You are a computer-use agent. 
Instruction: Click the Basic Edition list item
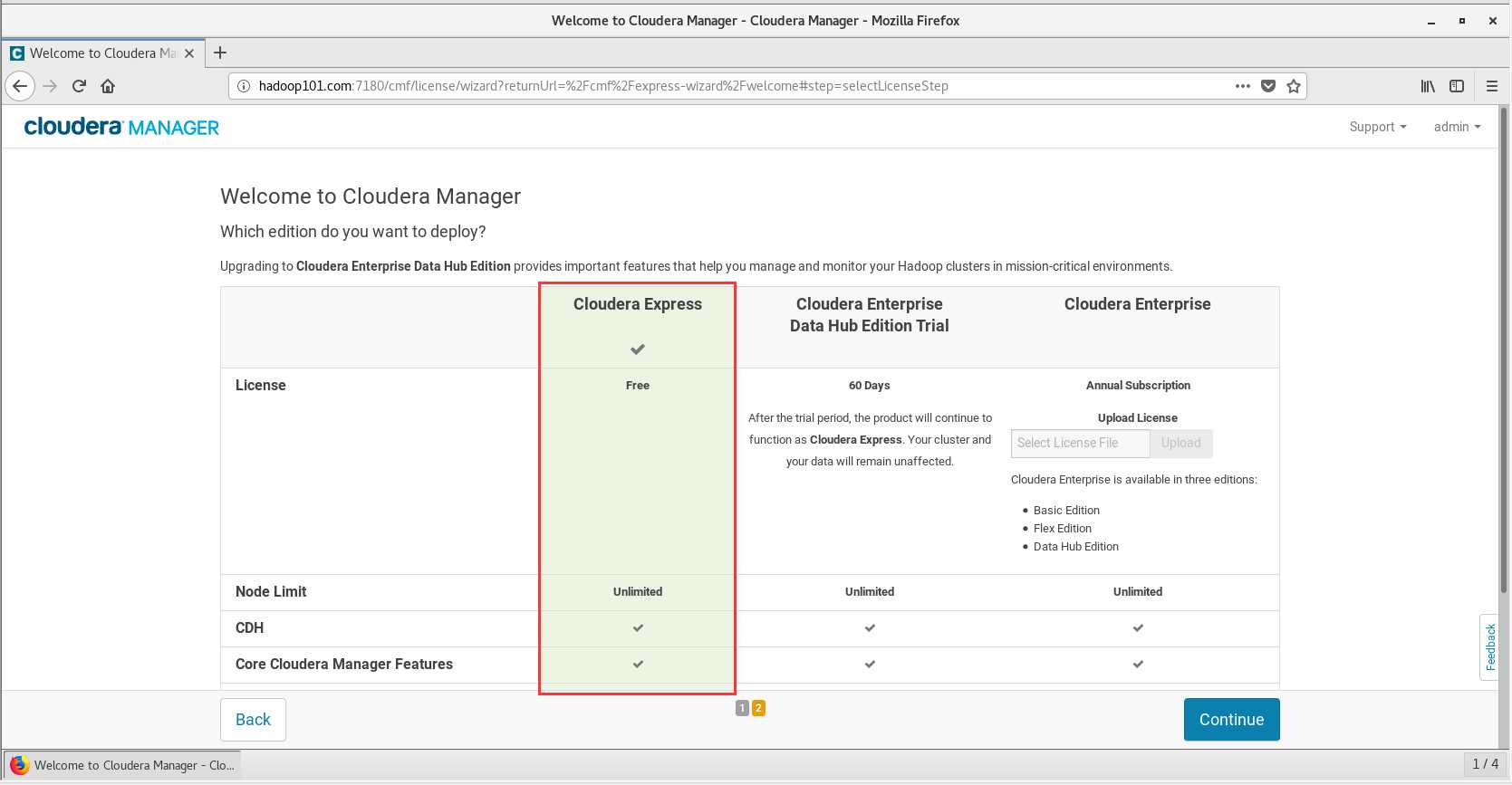pos(1066,511)
